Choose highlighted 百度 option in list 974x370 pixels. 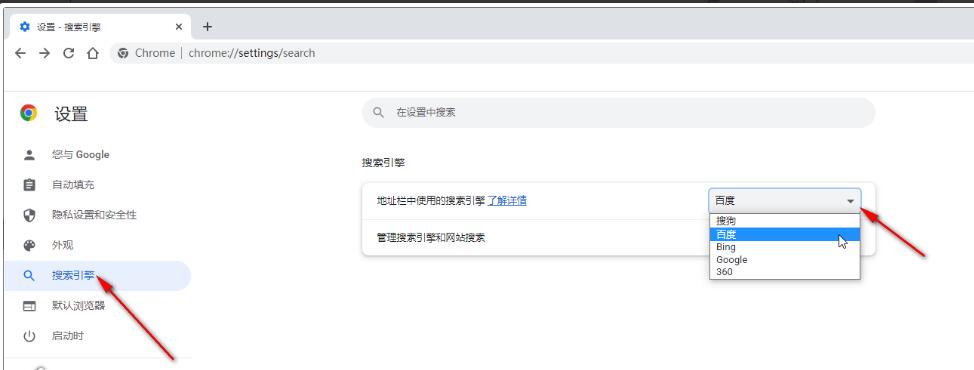coord(785,234)
